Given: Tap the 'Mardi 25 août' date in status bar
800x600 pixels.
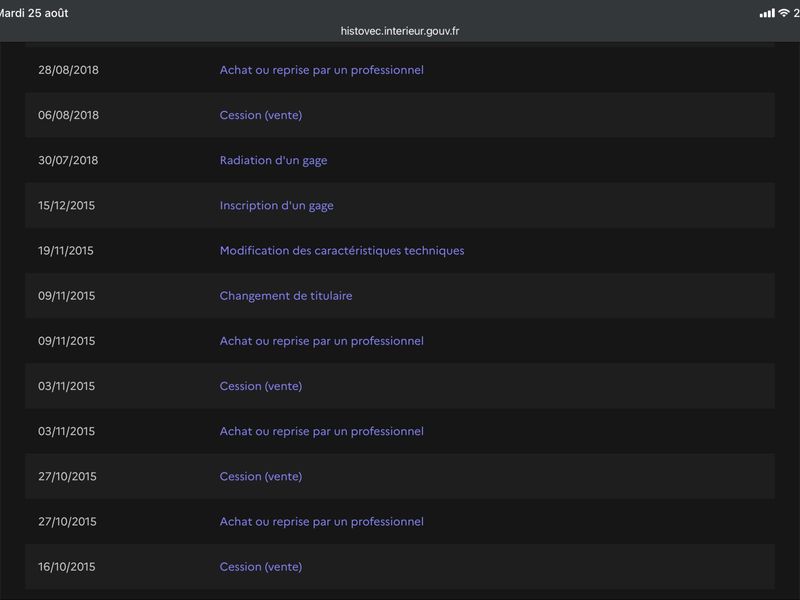Looking at the screenshot, I should 34,13.
